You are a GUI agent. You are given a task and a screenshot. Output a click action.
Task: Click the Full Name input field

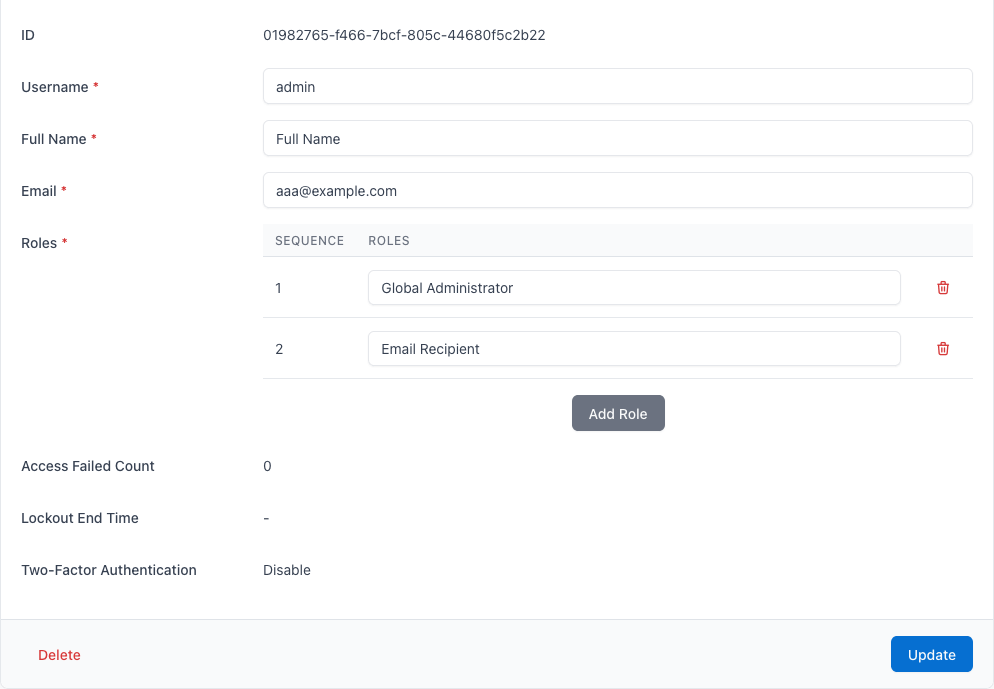coord(616,138)
